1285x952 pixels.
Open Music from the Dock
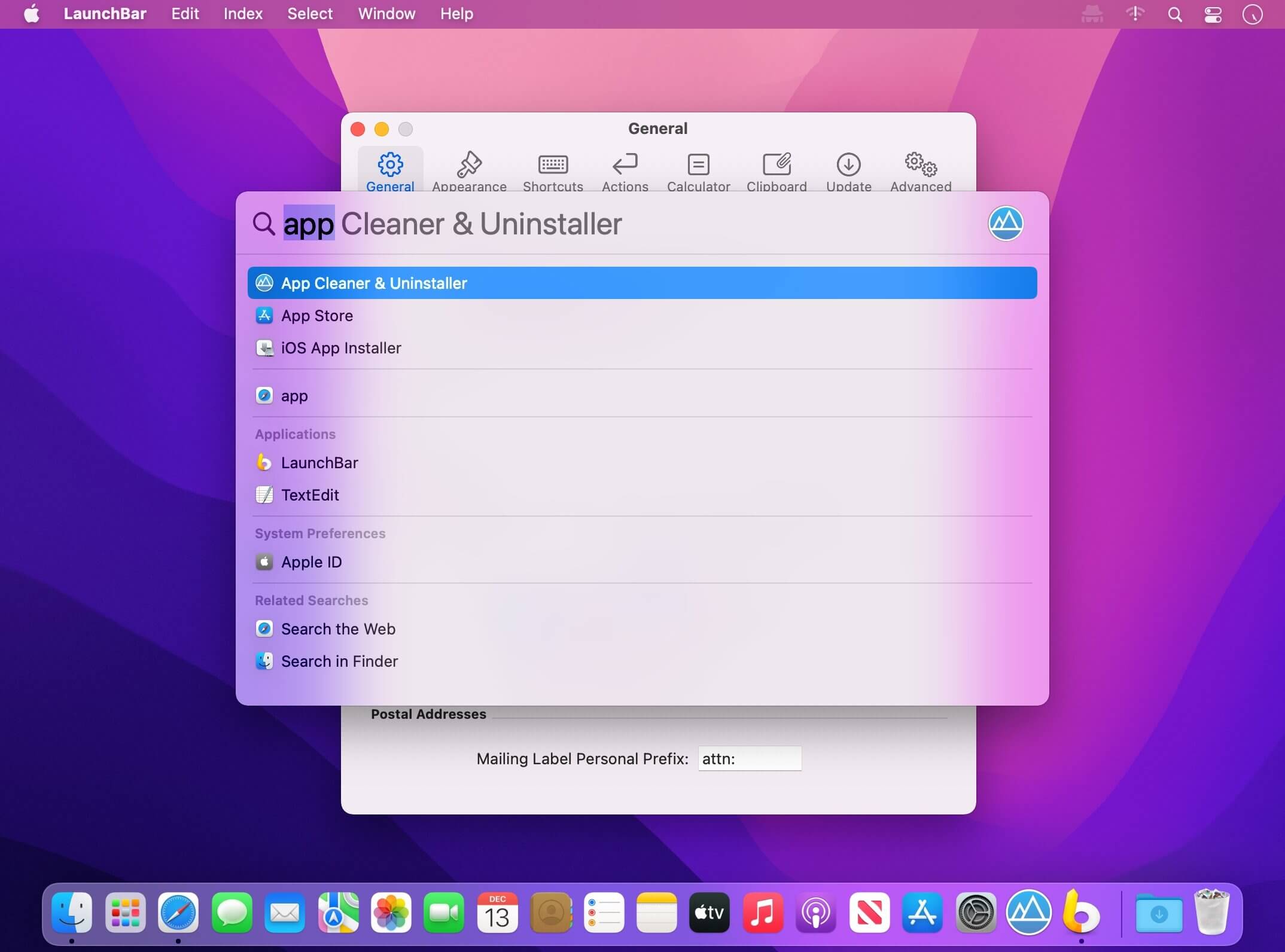pos(763,913)
